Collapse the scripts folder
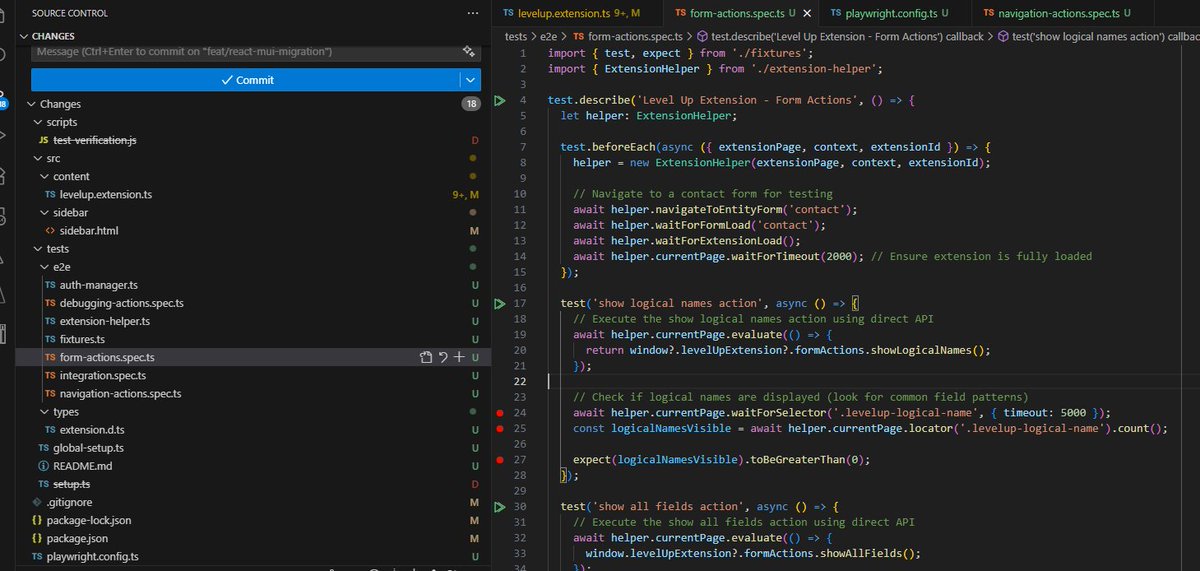The height and width of the screenshot is (571, 1200). 37,122
